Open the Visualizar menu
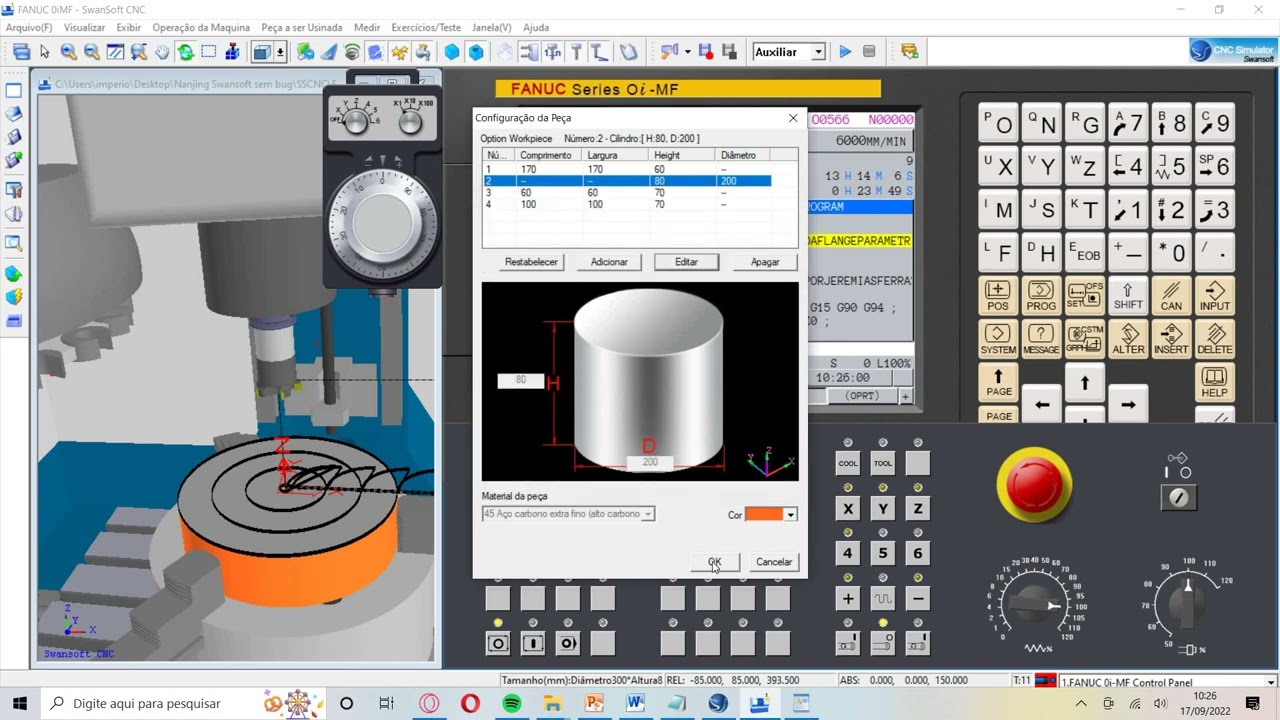 pos(84,27)
